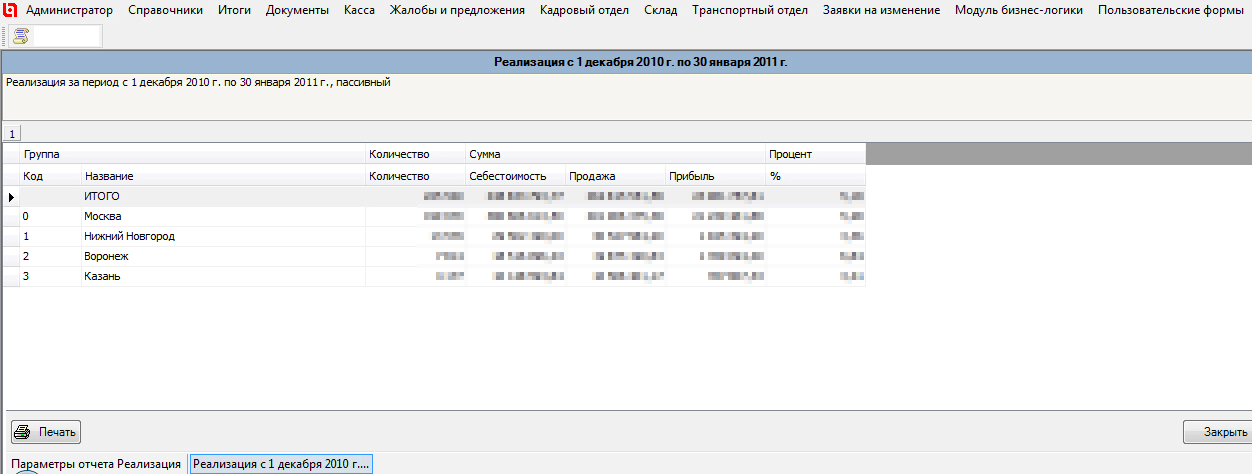This screenshot has height=474, width=1252.
Task: Click the Закрыть button
Action: pyautogui.click(x=1217, y=433)
